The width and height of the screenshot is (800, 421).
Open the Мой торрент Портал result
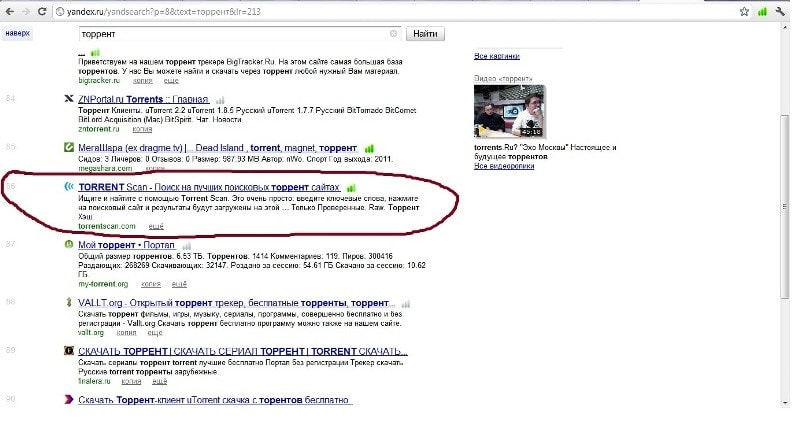(127, 245)
